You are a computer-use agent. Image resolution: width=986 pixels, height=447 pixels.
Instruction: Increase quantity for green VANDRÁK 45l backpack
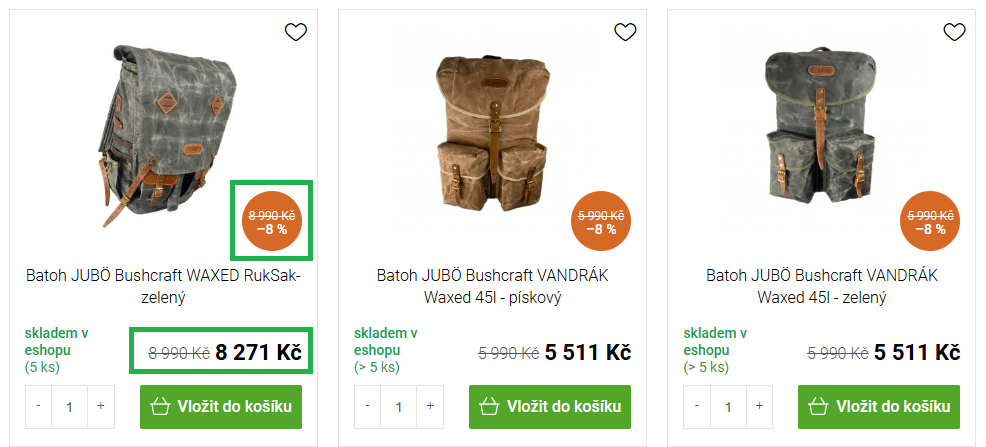pos(759,407)
